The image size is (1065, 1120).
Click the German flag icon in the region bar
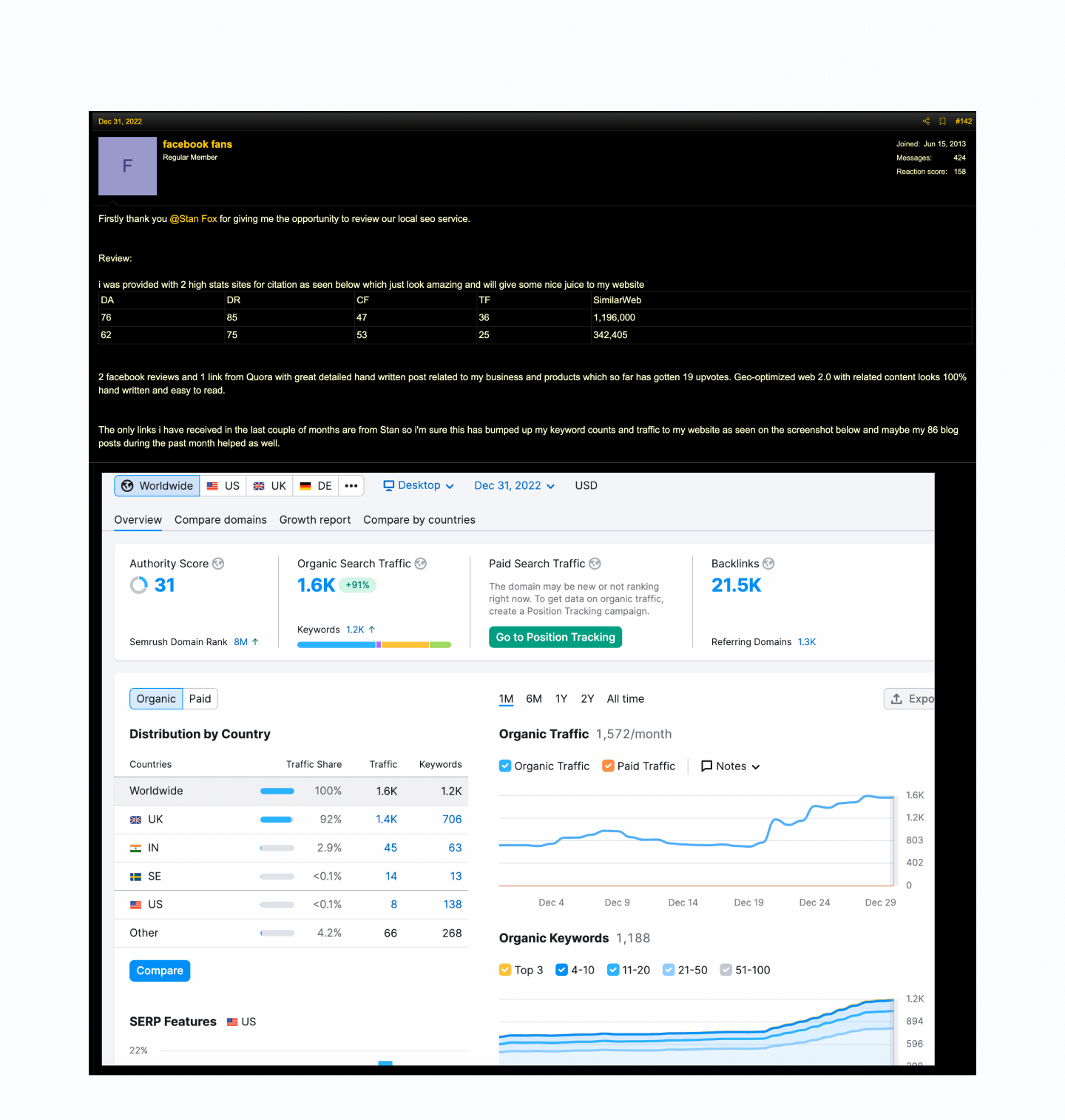305,486
